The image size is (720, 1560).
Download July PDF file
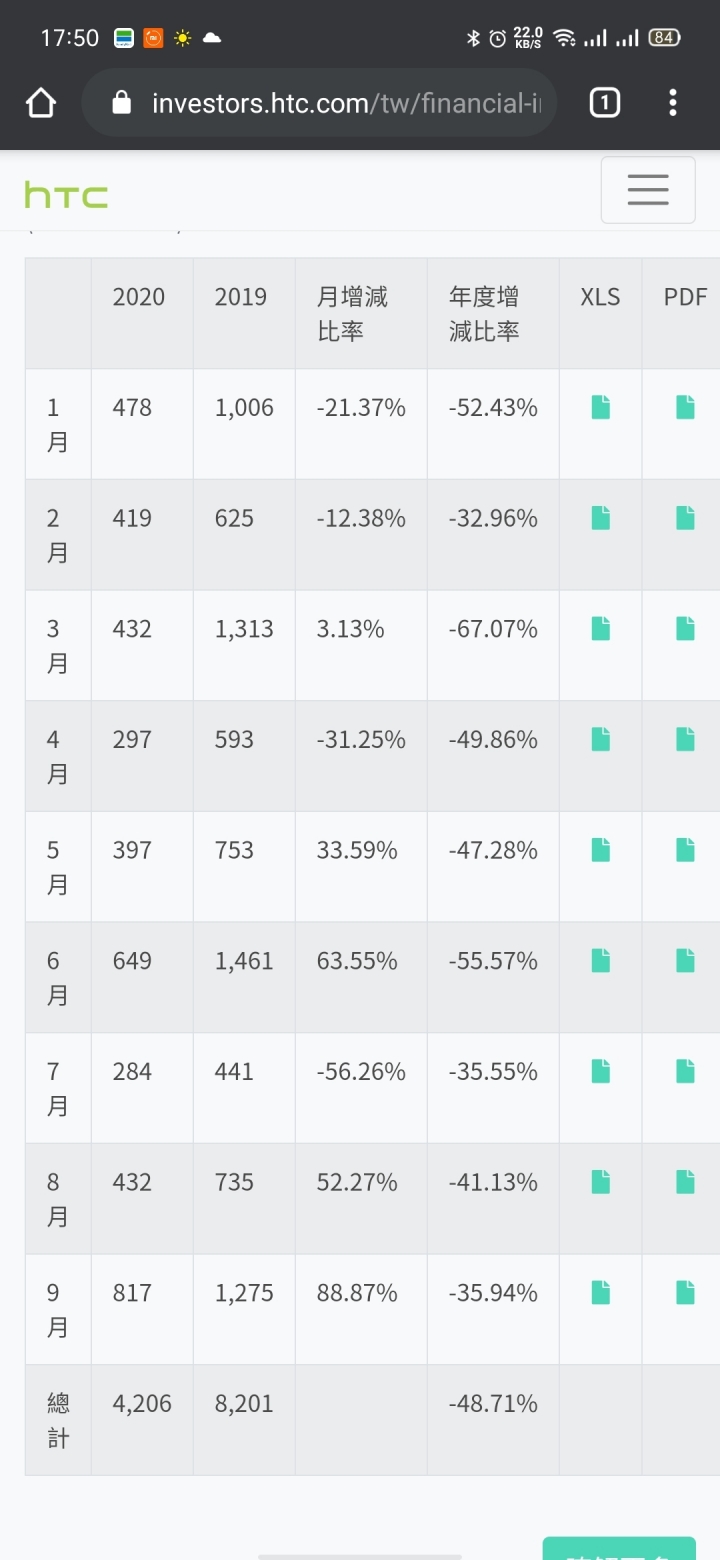[685, 1071]
